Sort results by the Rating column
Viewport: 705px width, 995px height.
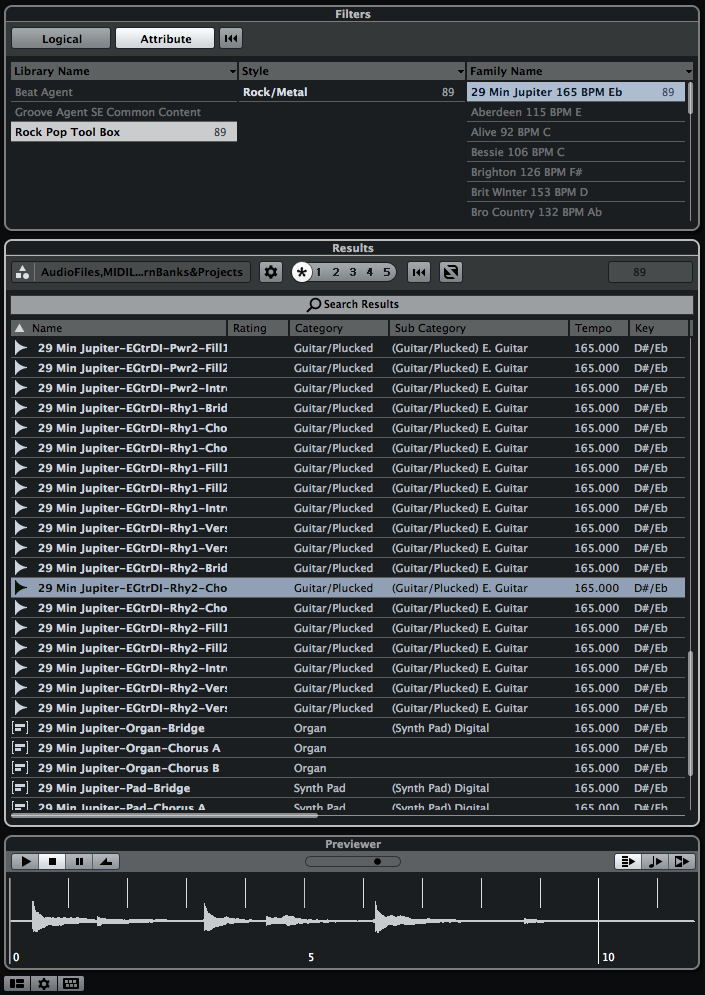[x=258, y=328]
